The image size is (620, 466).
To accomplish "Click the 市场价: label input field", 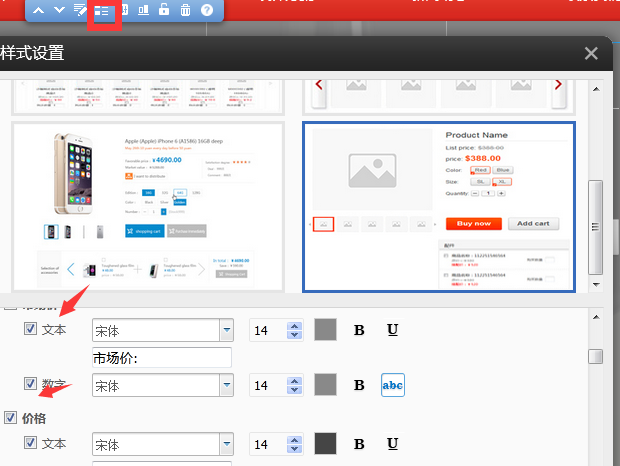I will (x=161, y=357).
